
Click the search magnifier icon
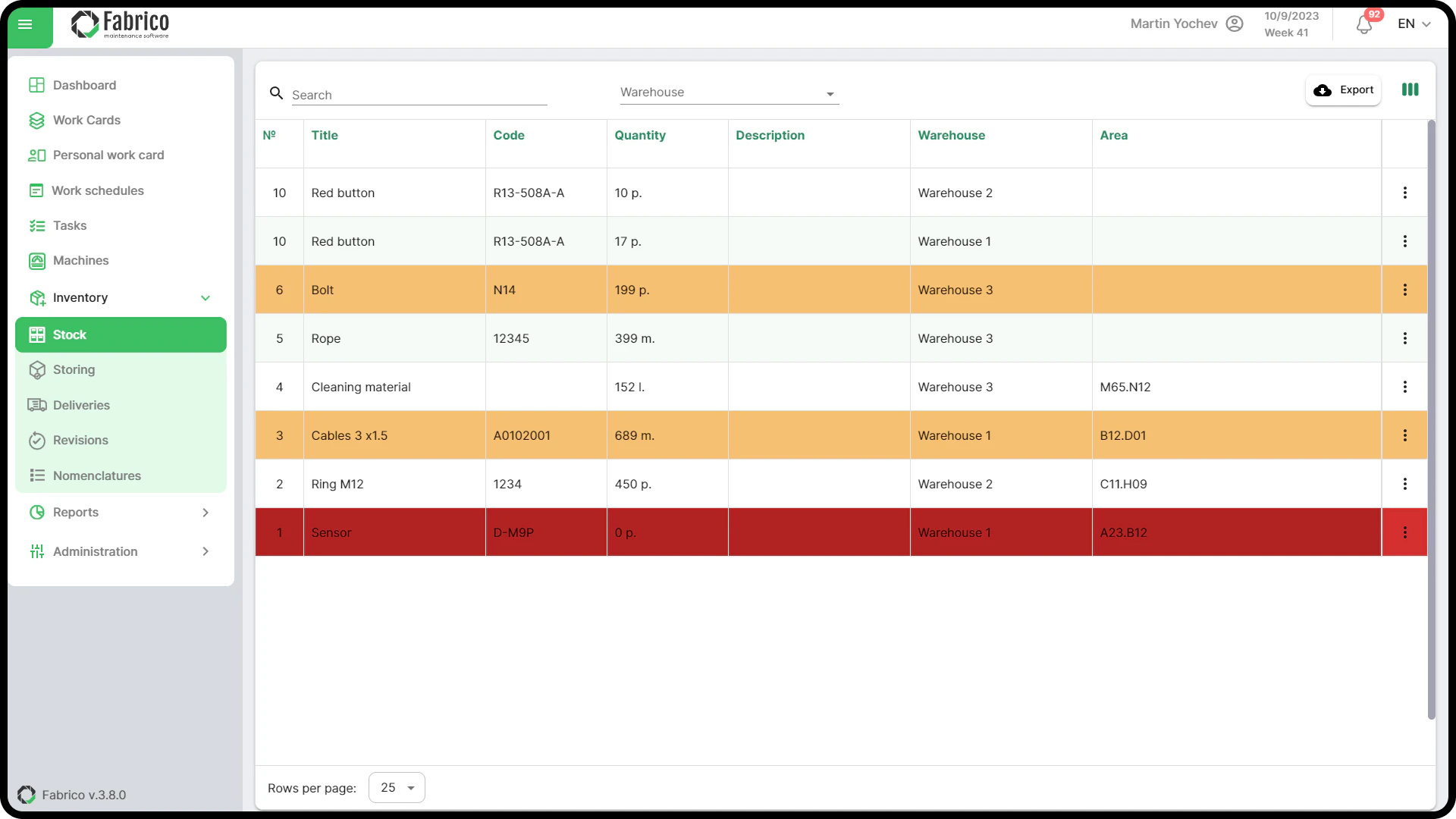pyautogui.click(x=277, y=93)
